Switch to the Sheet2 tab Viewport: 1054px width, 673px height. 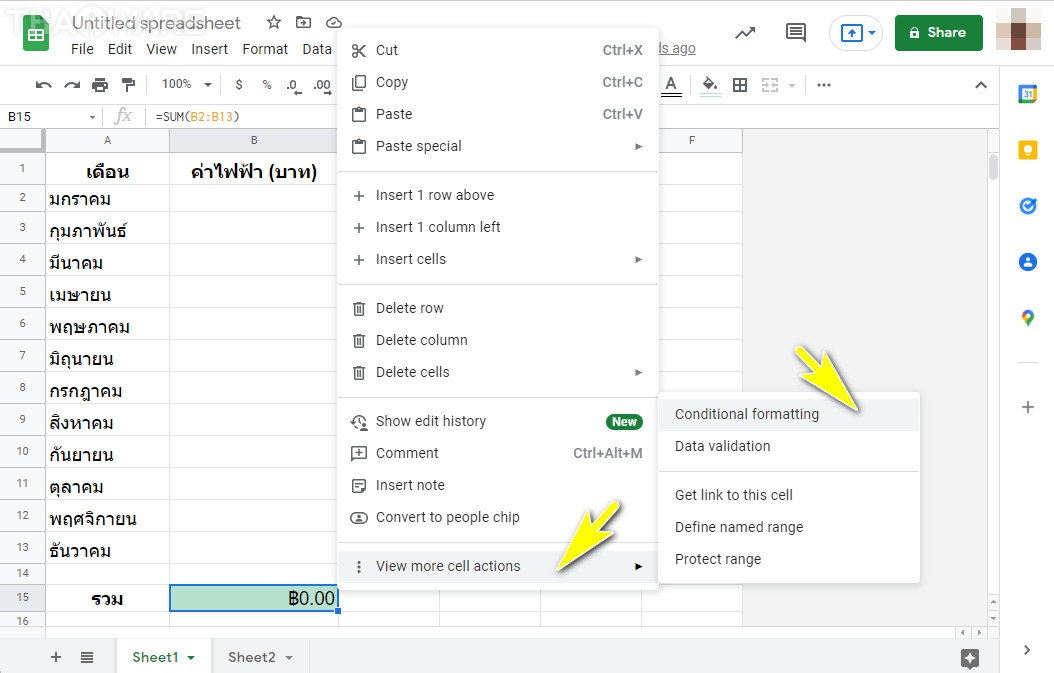(251, 657)
